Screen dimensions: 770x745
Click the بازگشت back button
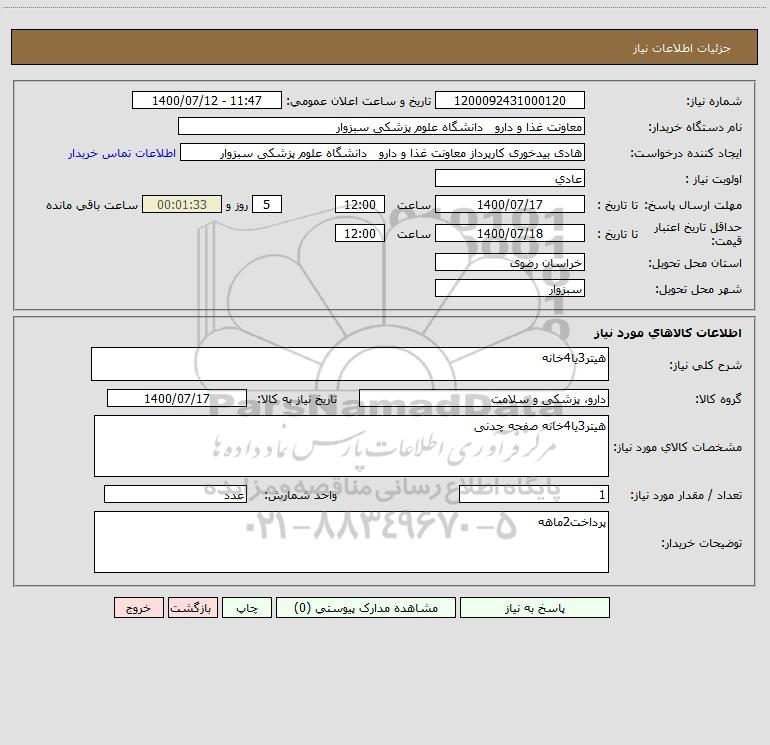coord(192,608)
